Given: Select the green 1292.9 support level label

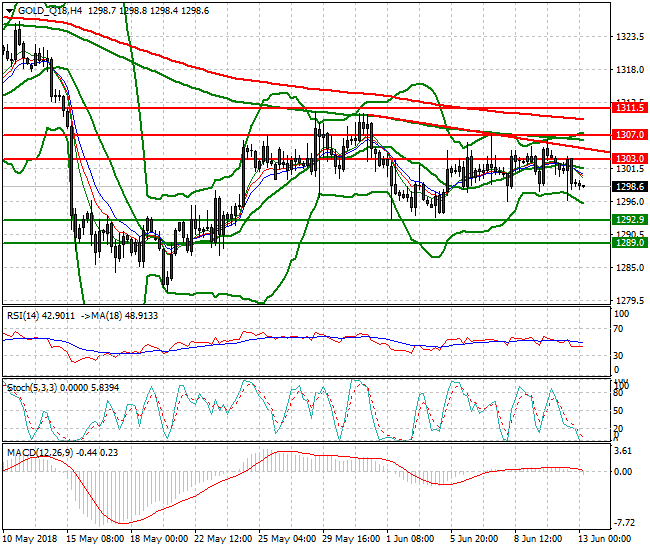Looking at the screenshot, I should click(x=630, y=220).
